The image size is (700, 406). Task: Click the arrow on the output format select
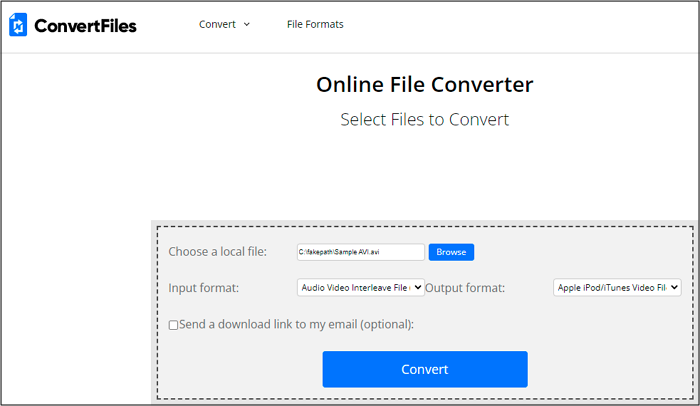(675, 288)
